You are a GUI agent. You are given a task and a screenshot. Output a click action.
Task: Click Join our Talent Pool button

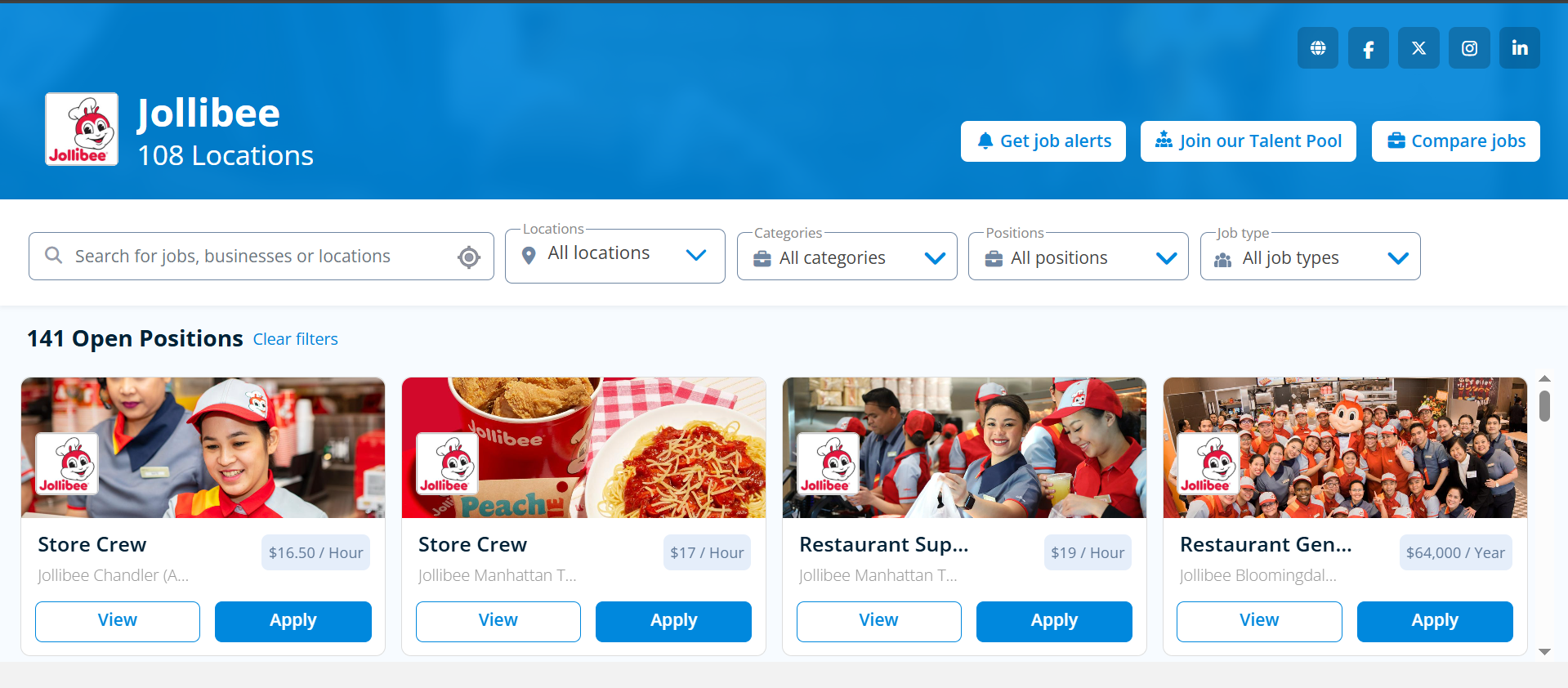[x=1249, y=141]
